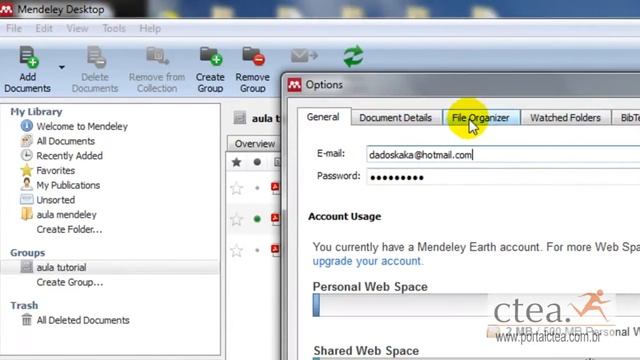This screenshot has width=640, height=360.
Task: Select the aula tutorial group
Action: coord(61,268)
